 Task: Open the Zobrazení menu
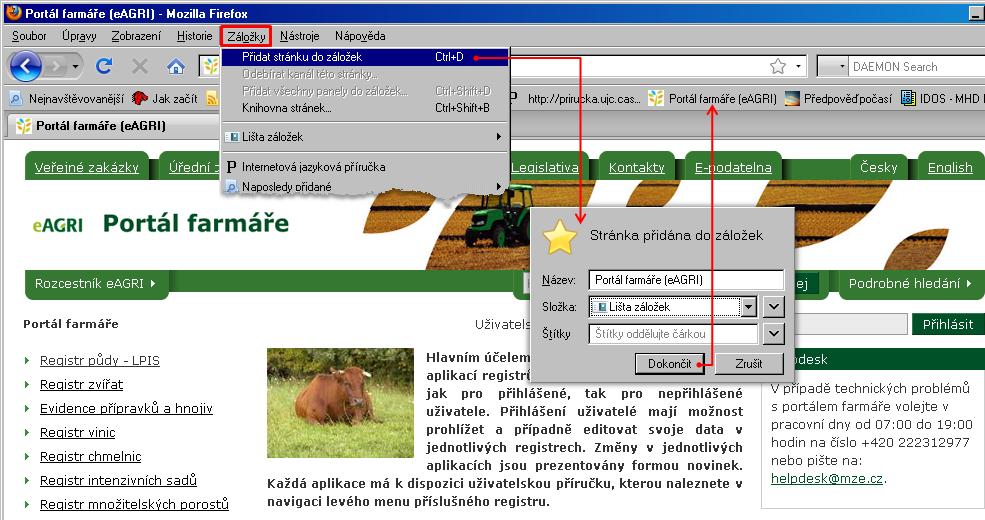pos(136,36)
